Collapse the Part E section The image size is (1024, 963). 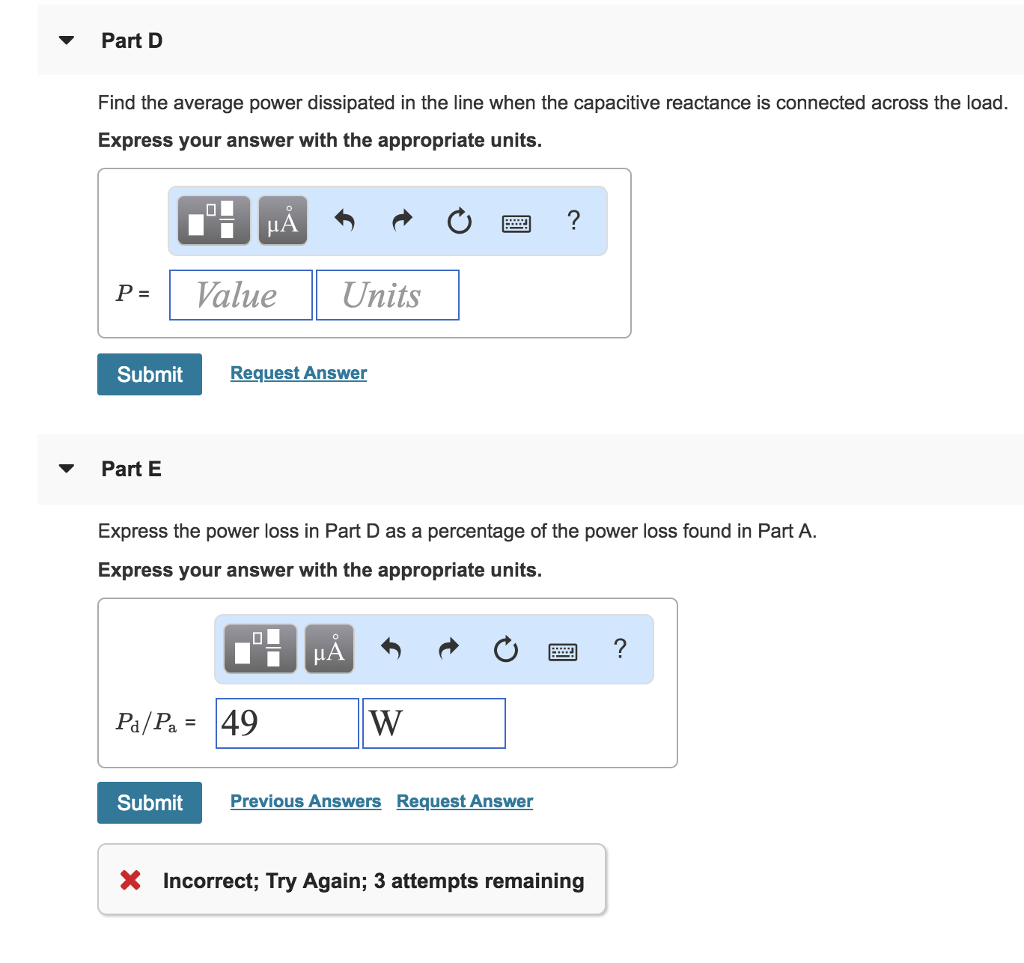click(x=64, y=468)
